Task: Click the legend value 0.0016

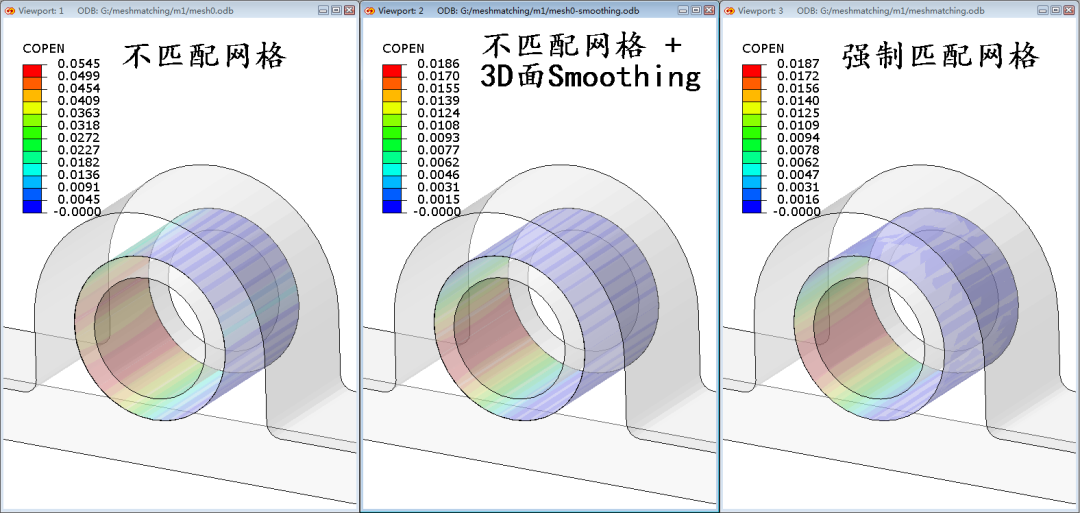Action: click(797, 200)
